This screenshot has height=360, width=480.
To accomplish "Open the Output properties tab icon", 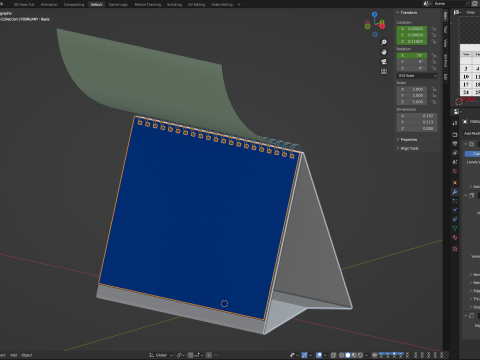I will pos(455,143).
